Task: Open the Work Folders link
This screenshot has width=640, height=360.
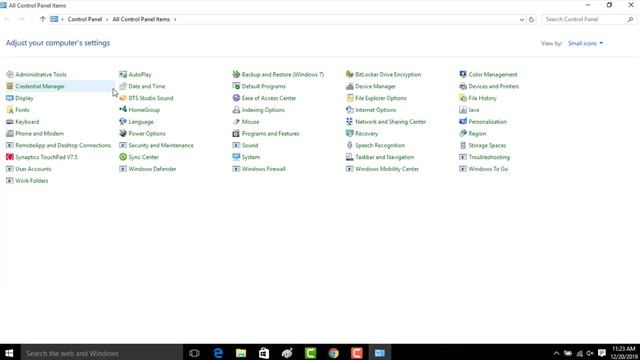Action: (x=32, y=181)
